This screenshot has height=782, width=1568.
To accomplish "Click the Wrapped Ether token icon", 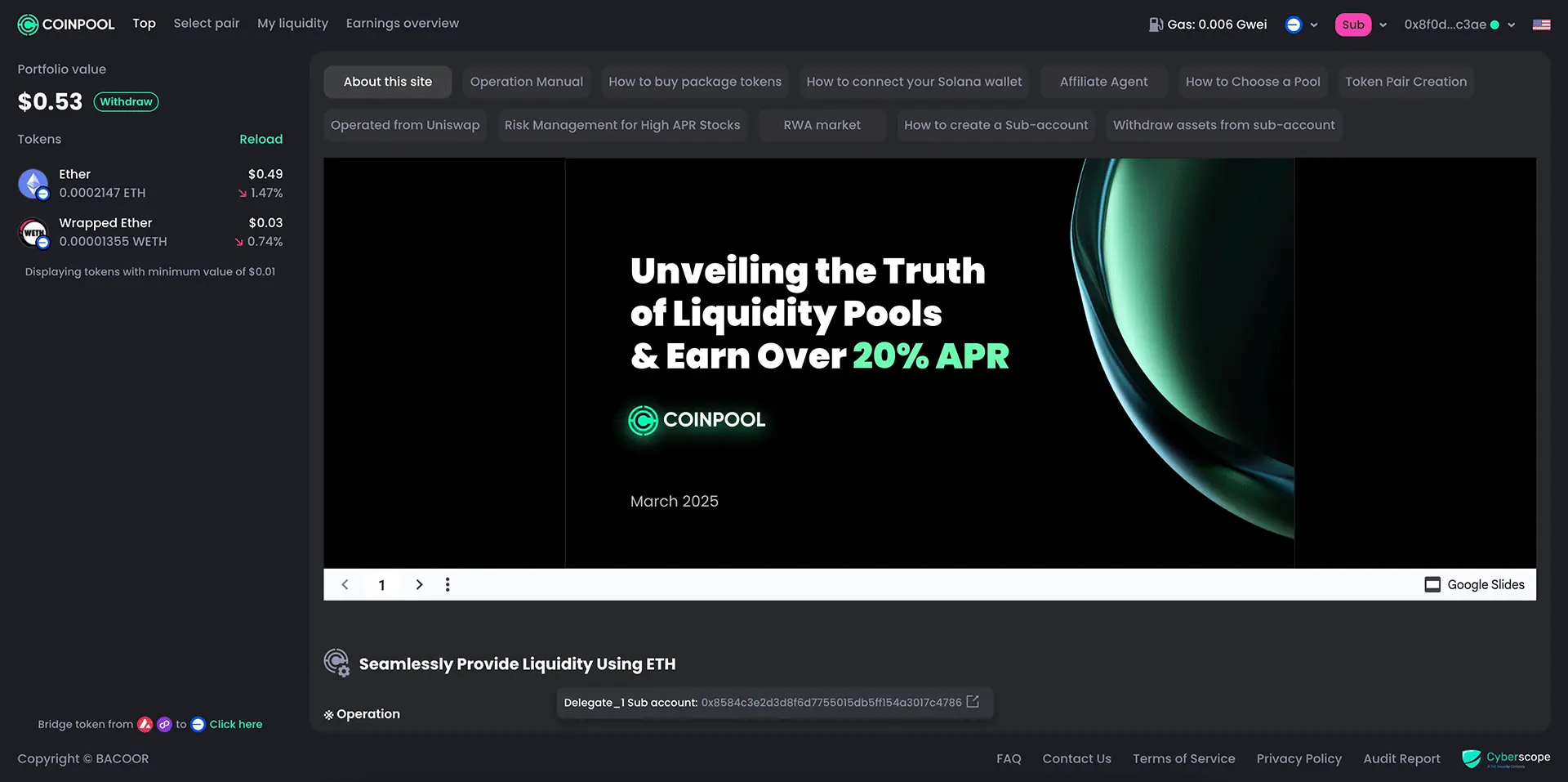I will click(x=33, y=233).
